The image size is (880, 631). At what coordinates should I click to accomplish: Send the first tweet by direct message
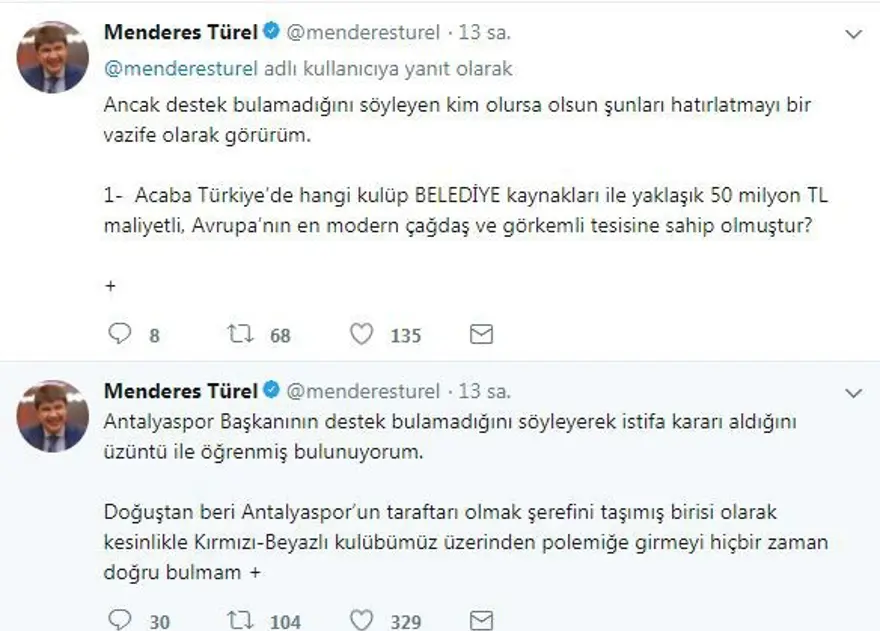(481, 335)
